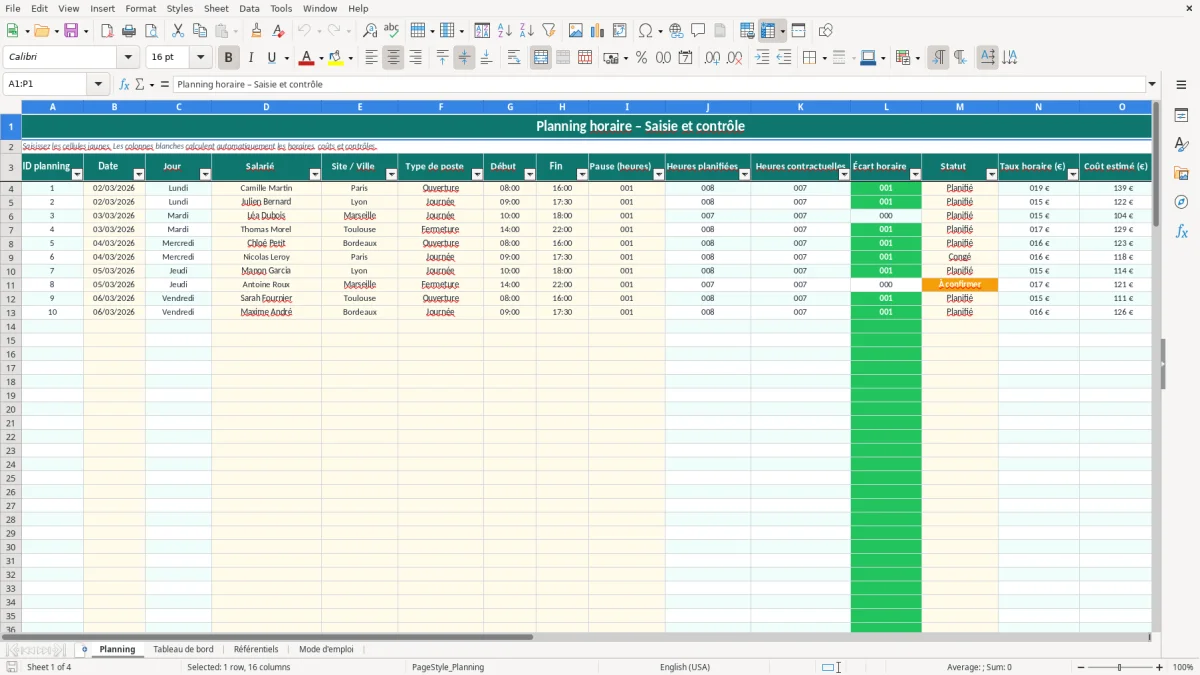This screenshot has height=675, width=1200.
Task: Toggle Wrap Text button
Action: pyautogui.click(x=514, y=58)
